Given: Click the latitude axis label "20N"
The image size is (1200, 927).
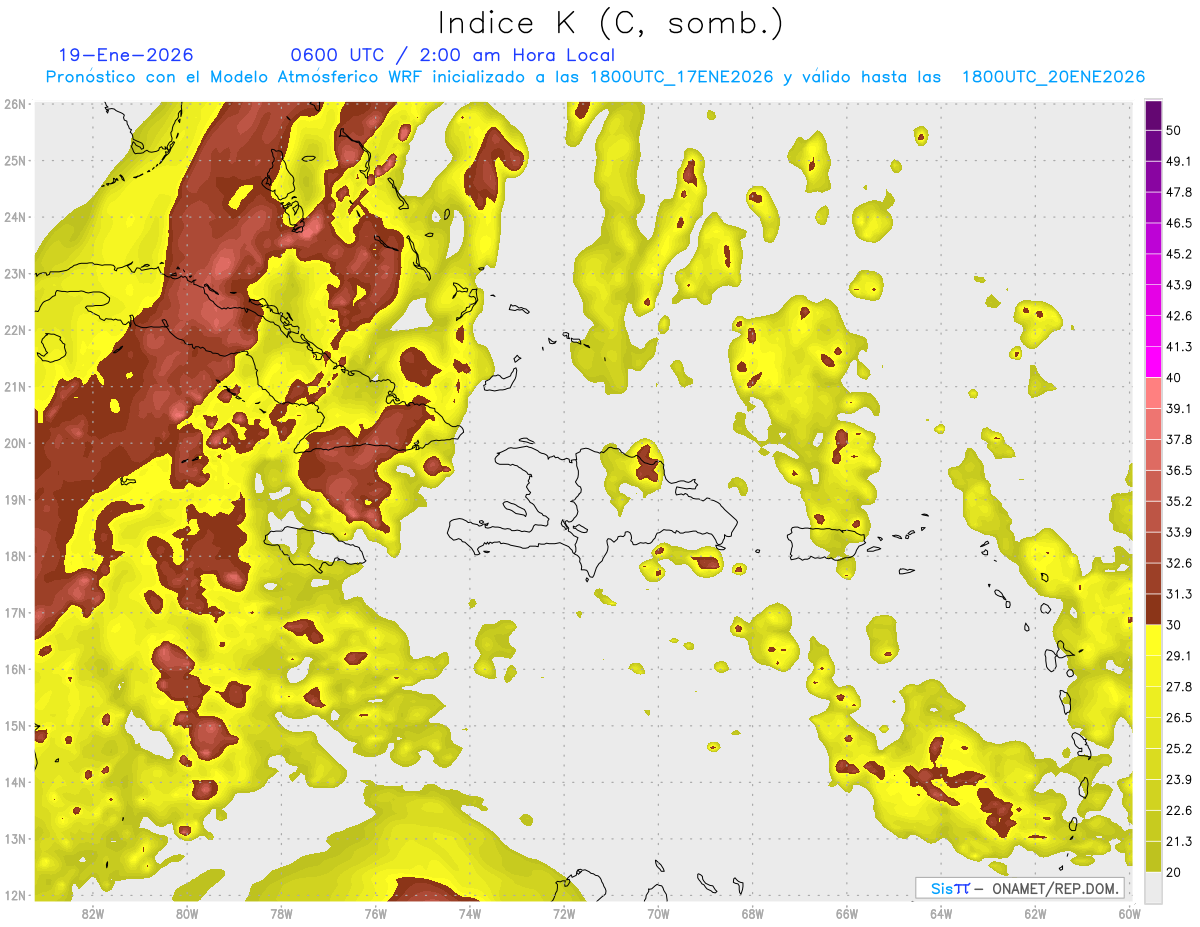Looking at the screenshot, I should (x=16, y=443).
